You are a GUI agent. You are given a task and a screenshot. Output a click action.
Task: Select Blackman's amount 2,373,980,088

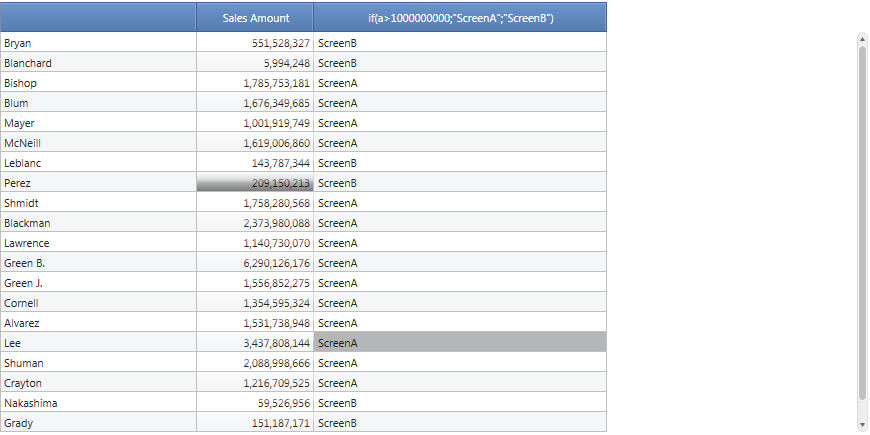tap(255, 222)
